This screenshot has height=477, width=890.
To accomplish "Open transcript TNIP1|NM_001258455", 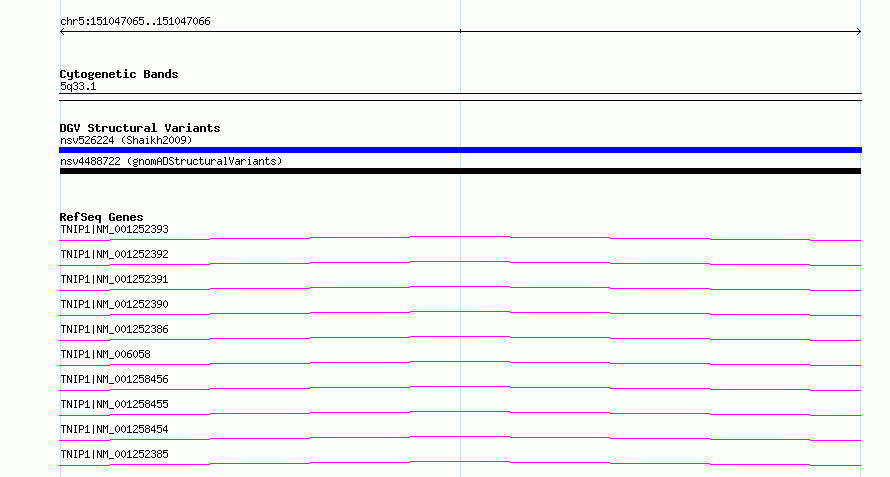I will pyautogui.click(x=114, y=404).
